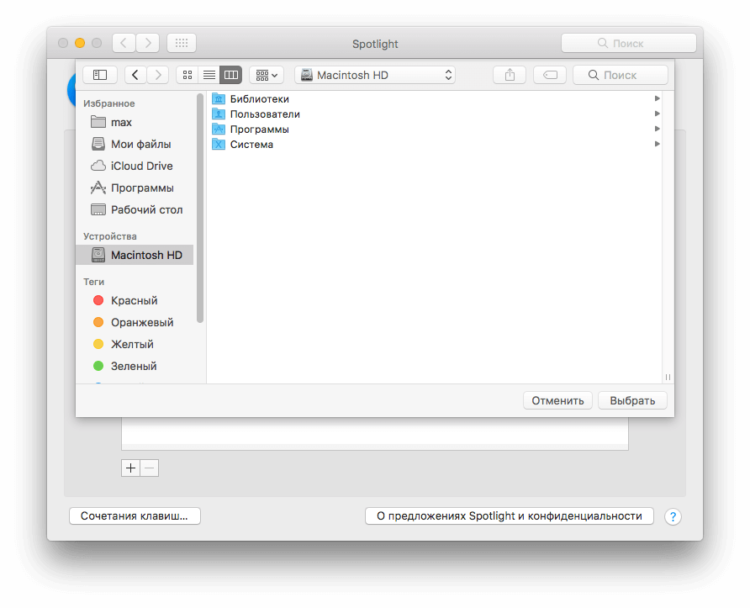Image resolution: width=750 pixels, height=608 pixels.
Task: Select the Система folder
Action: pos(435,144)
